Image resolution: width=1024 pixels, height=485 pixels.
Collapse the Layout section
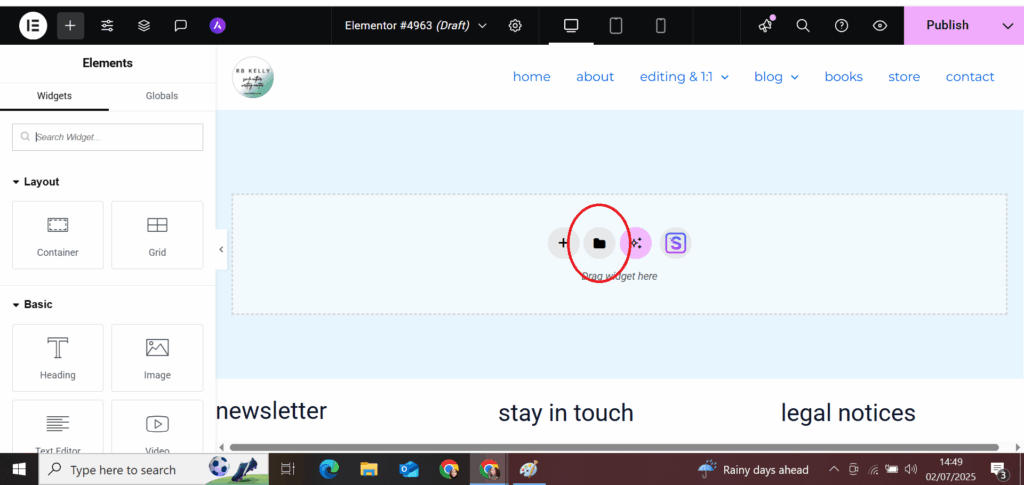click(x=36, y=181)
